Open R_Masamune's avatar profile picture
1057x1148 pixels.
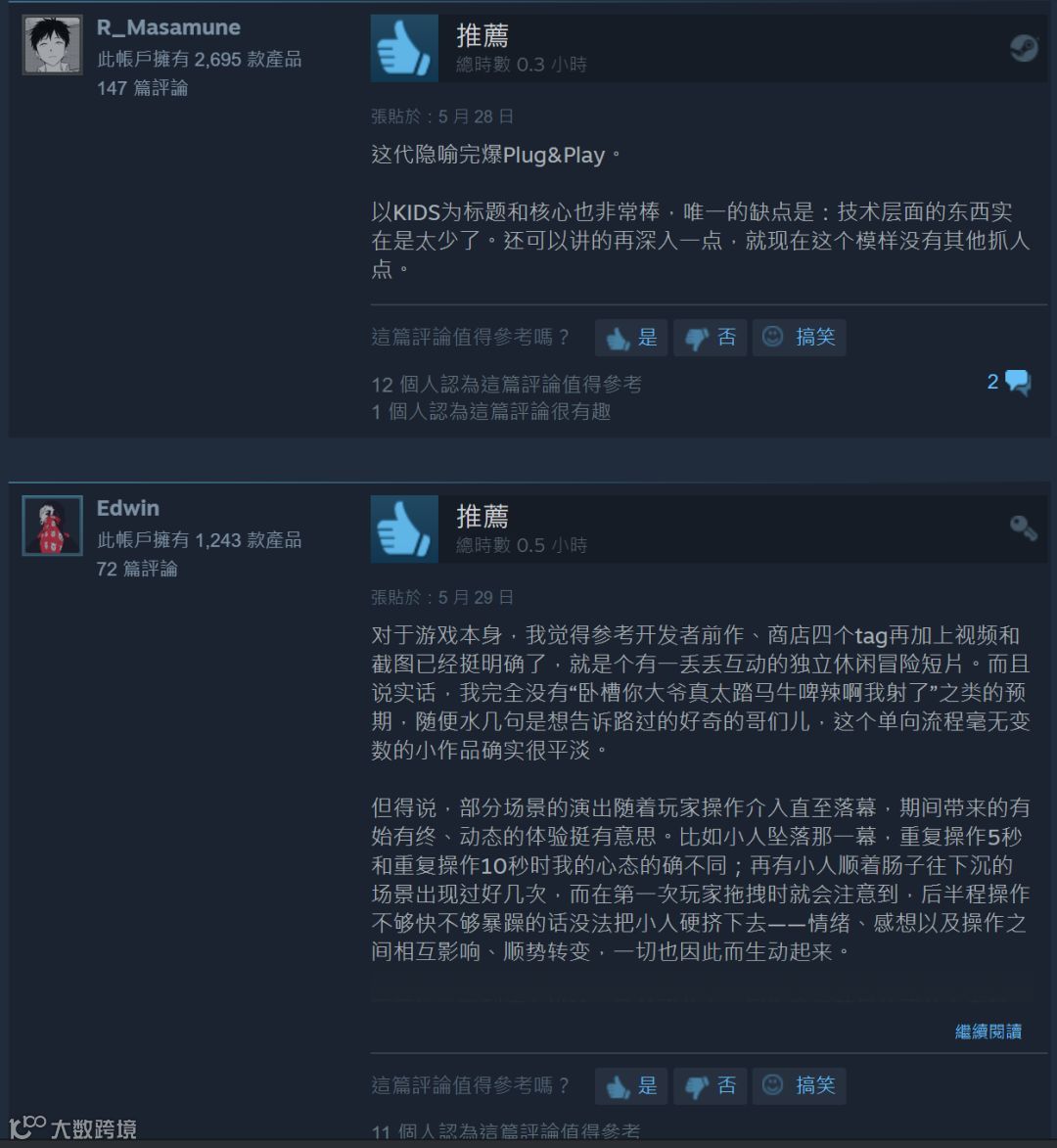(52, 45)
